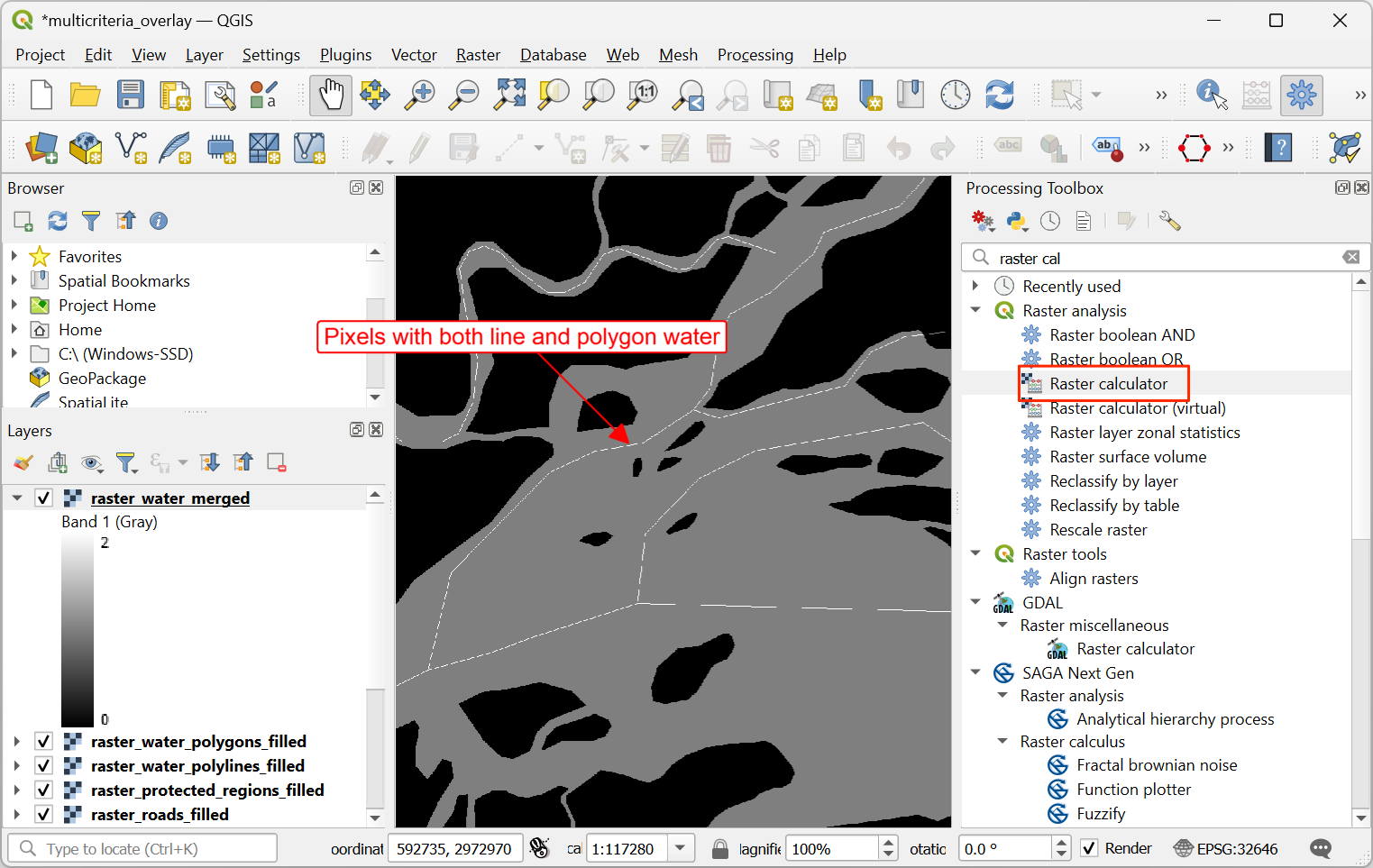Uncheck the raster_water_merged layer checkbox

[x=43, y=498]
